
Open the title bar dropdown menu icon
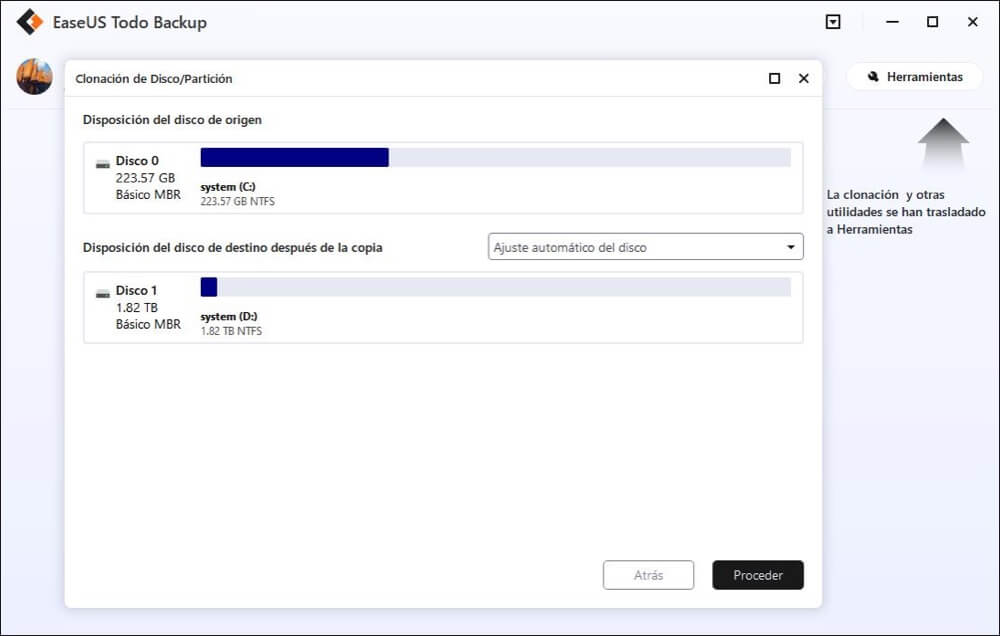pyautogui.click(x=833, y=22)
